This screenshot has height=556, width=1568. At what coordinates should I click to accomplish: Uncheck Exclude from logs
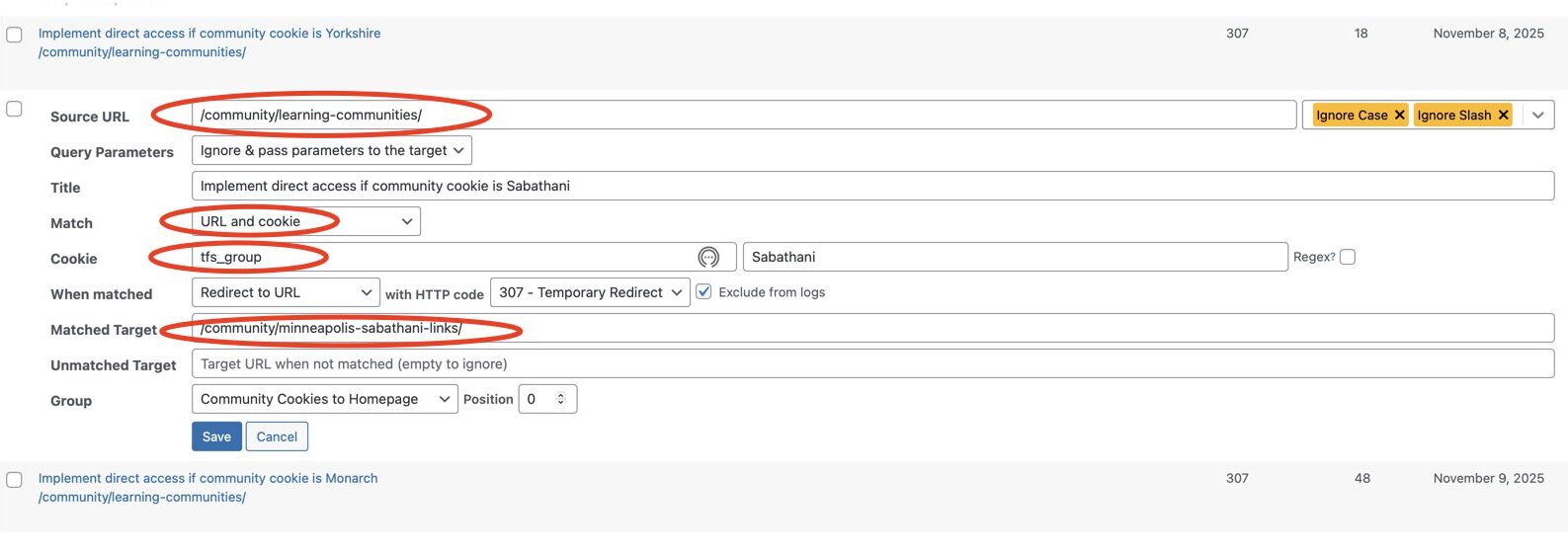[704, 292]
